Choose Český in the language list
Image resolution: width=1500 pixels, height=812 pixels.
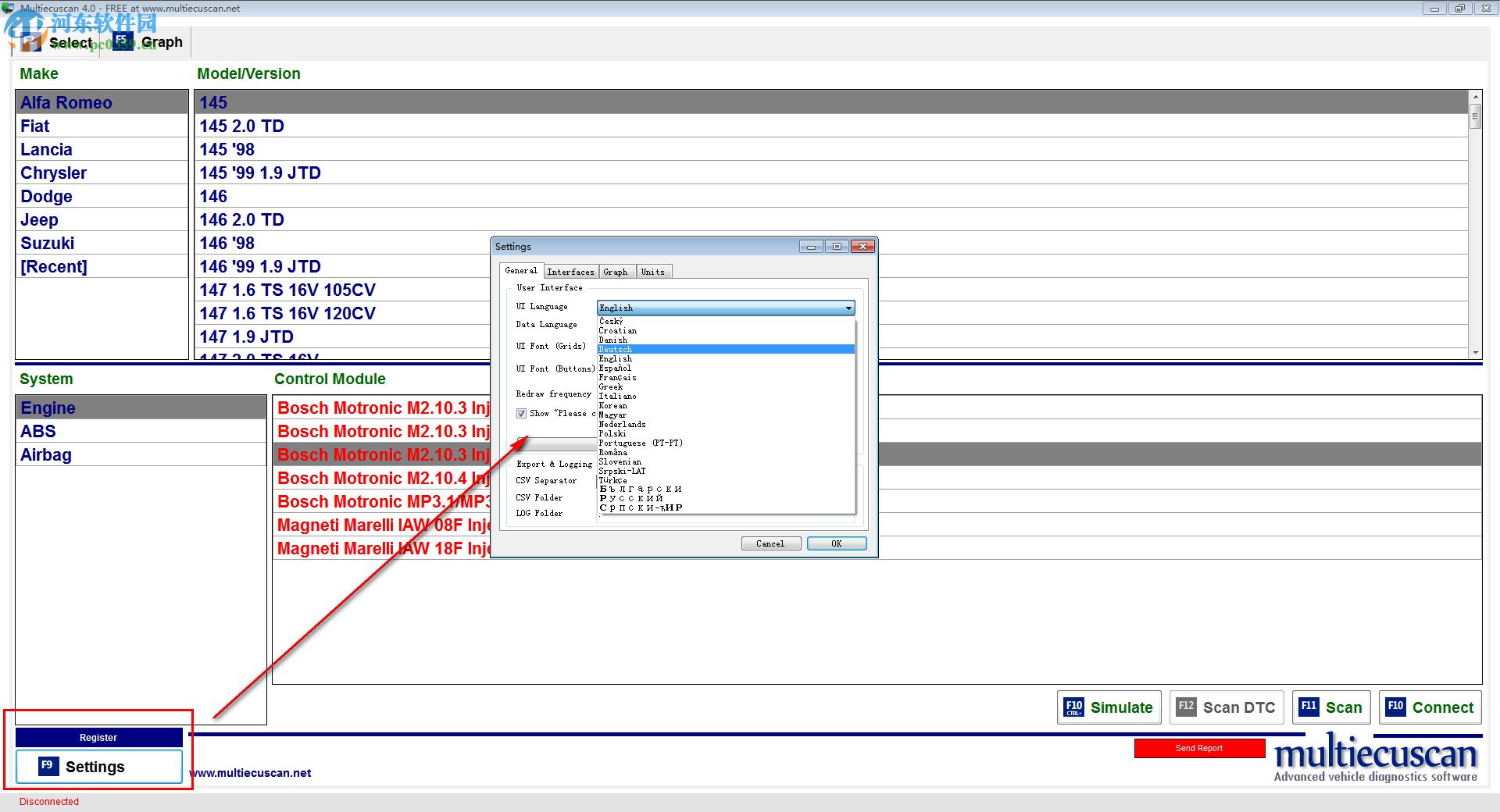tap(726, 321)
